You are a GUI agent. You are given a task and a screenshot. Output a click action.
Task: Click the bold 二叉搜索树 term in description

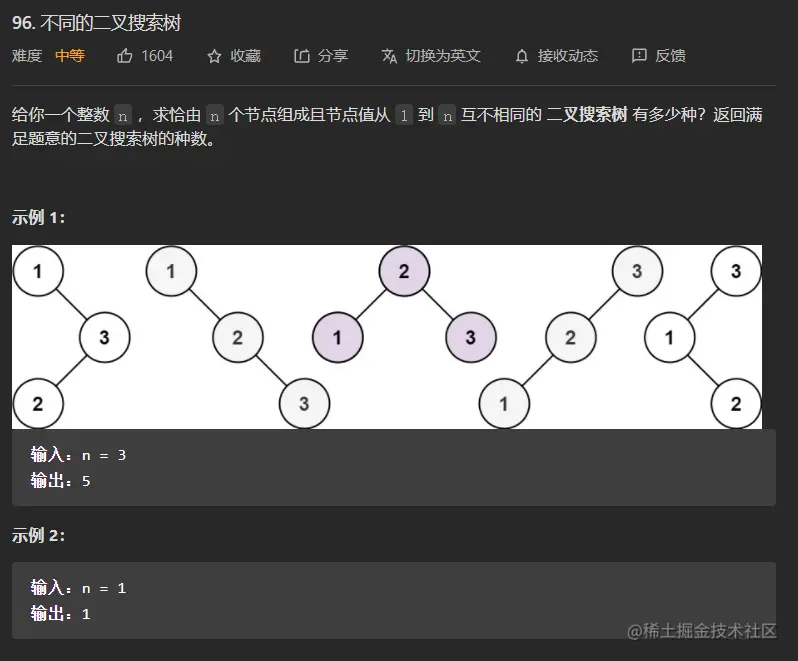click(x=586, y=114)
